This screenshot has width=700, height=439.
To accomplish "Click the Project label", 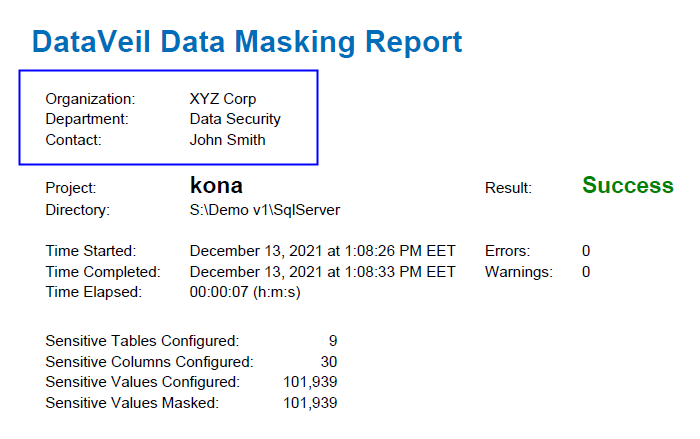I will pos(71,188).
